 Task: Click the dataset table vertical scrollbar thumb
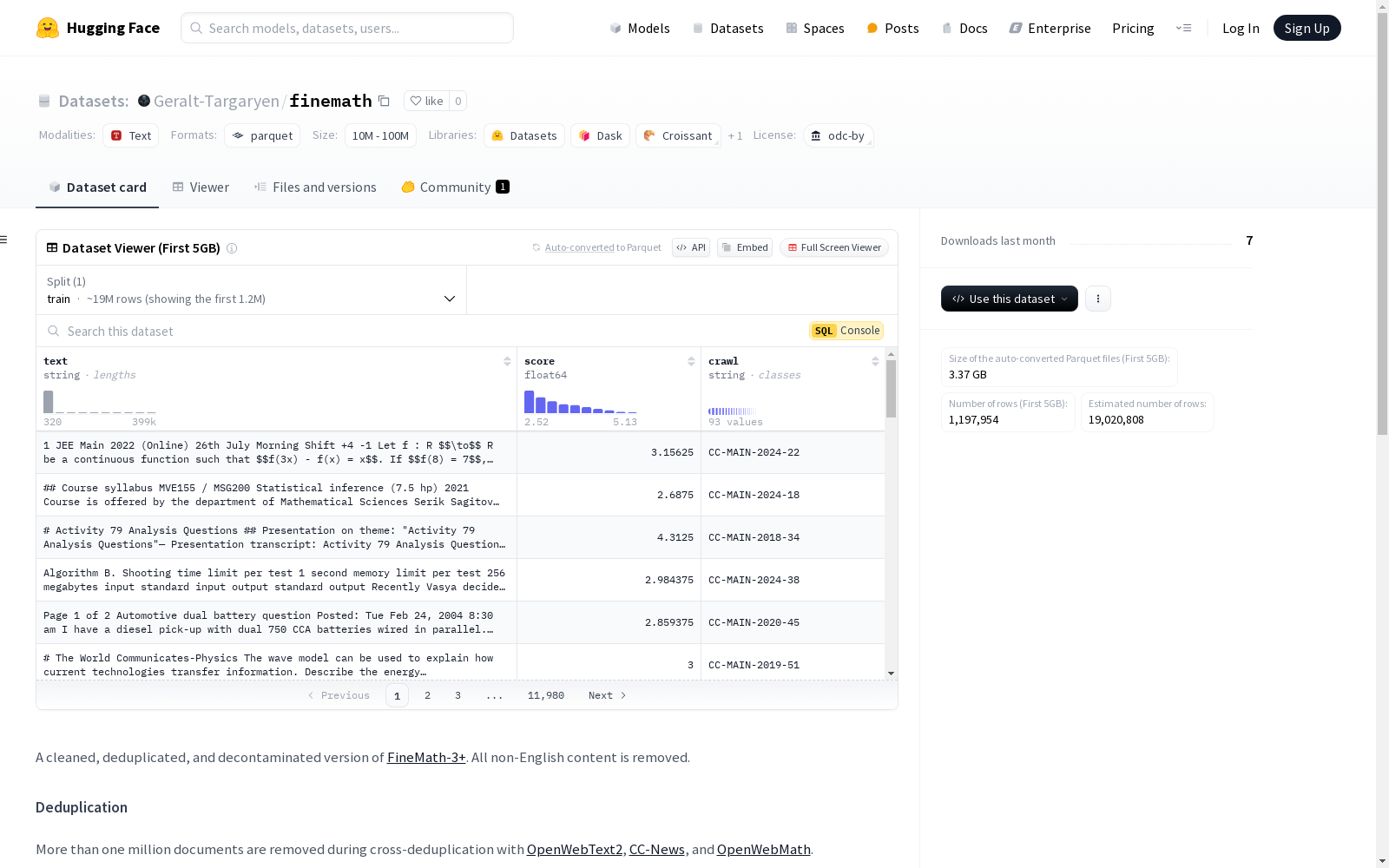pos(891,389)
